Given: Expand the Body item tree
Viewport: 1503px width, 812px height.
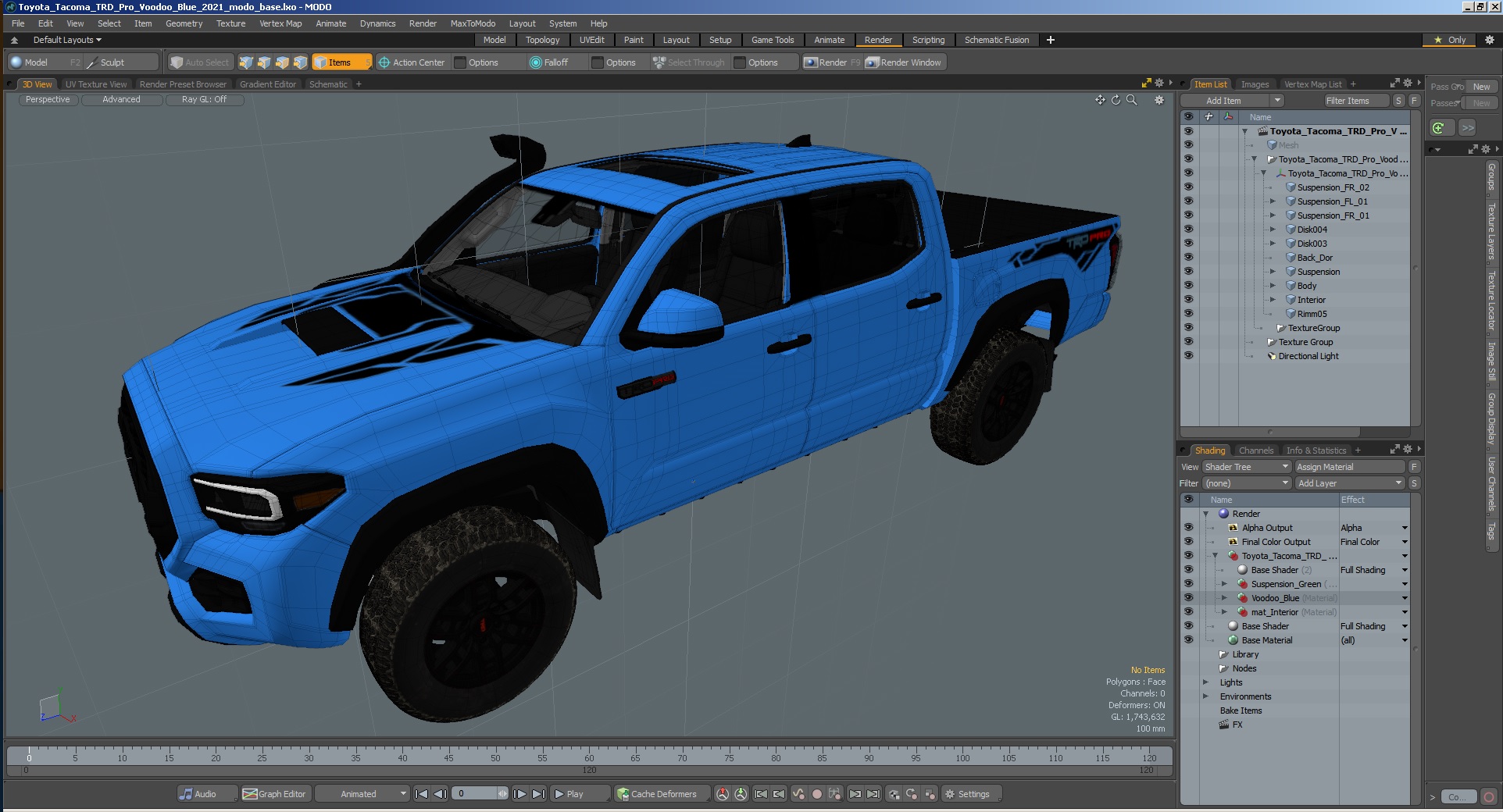Looking at the screenshot, I should 1273,286.
